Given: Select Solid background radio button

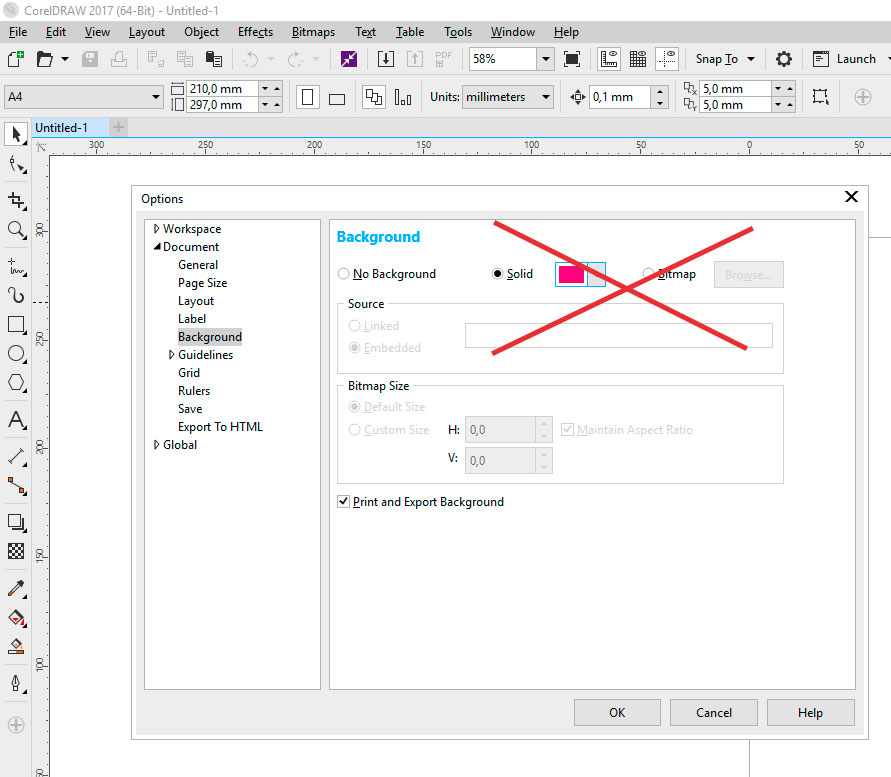Looking at the screenshot, I should (497, 274).
